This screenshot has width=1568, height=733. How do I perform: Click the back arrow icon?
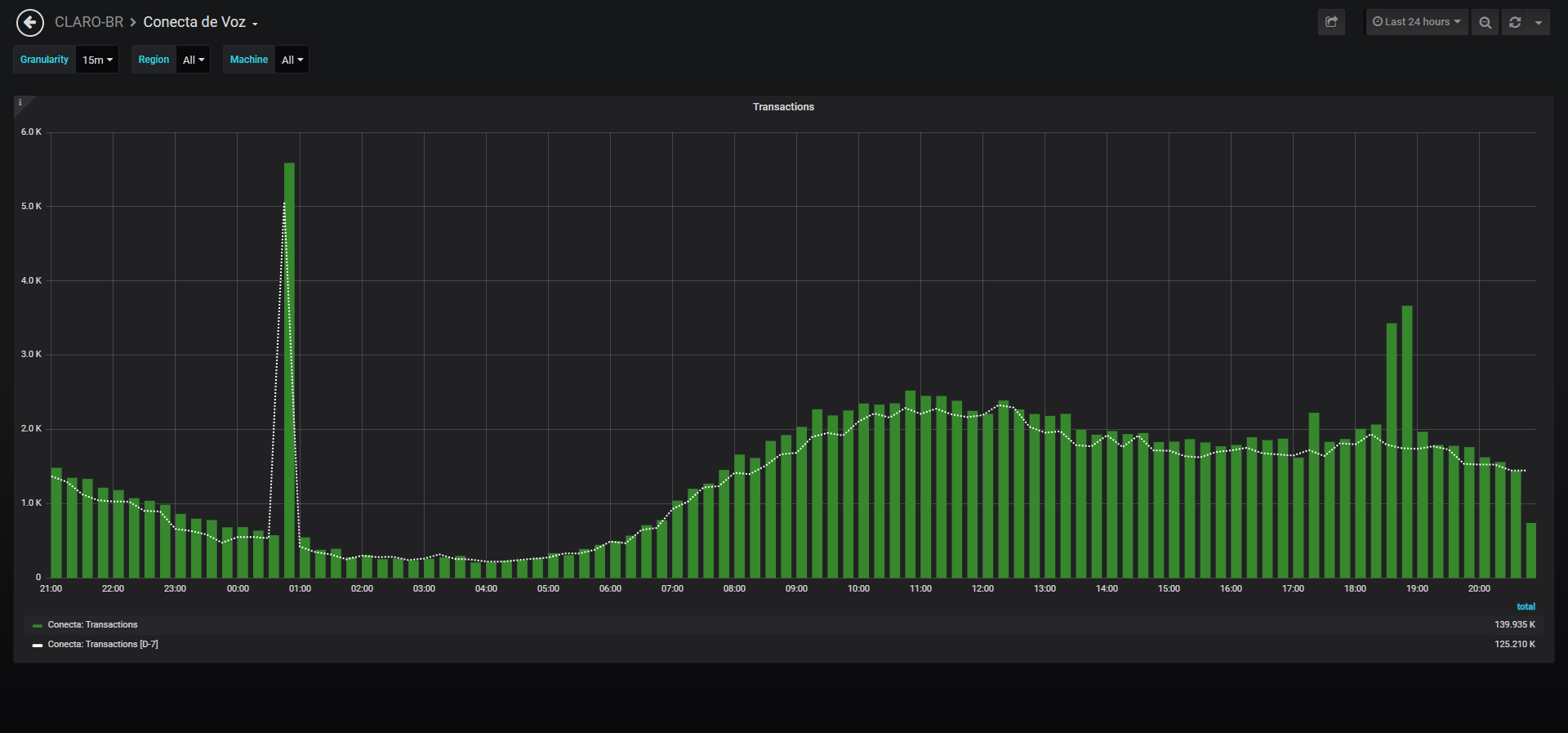pyautogui.click(x=30, y=23)
